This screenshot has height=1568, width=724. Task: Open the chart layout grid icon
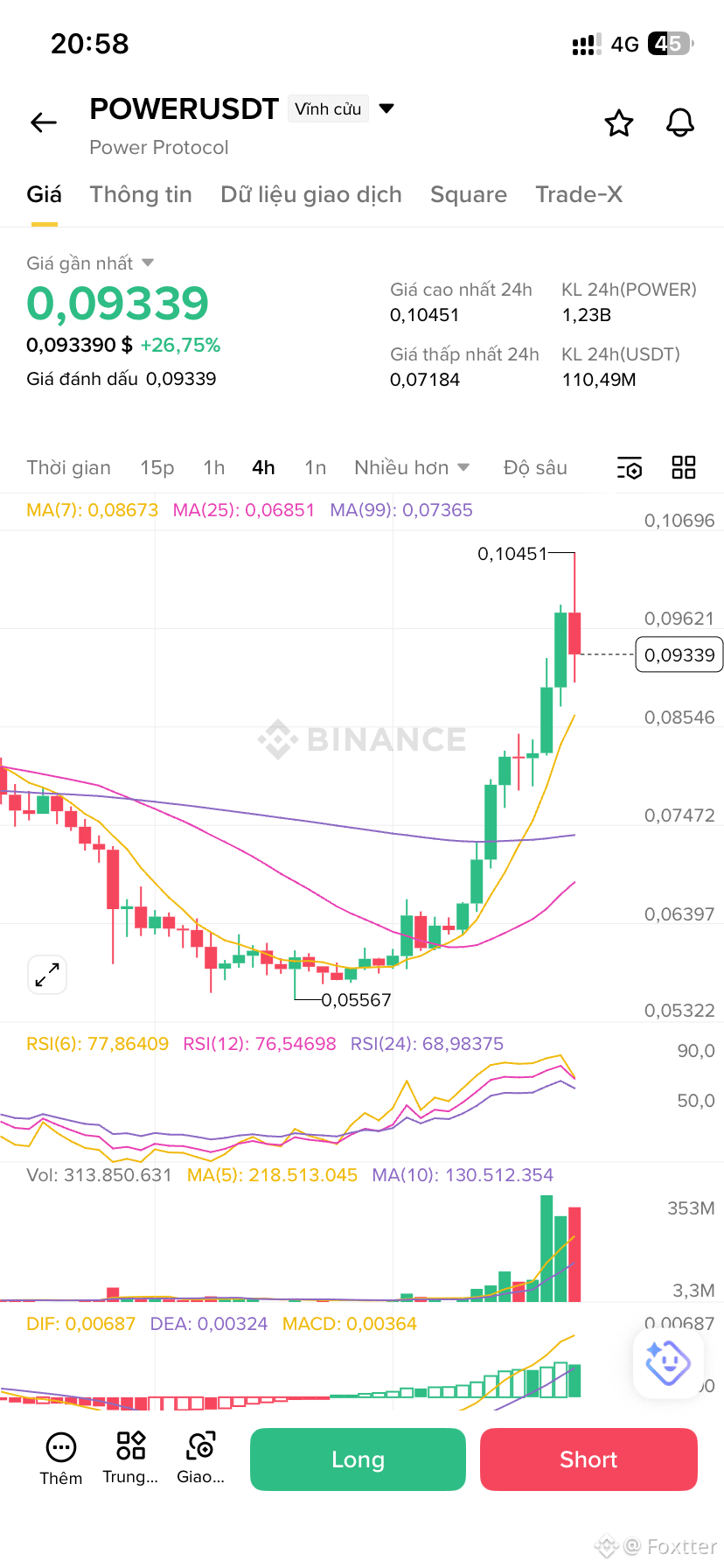684,467
